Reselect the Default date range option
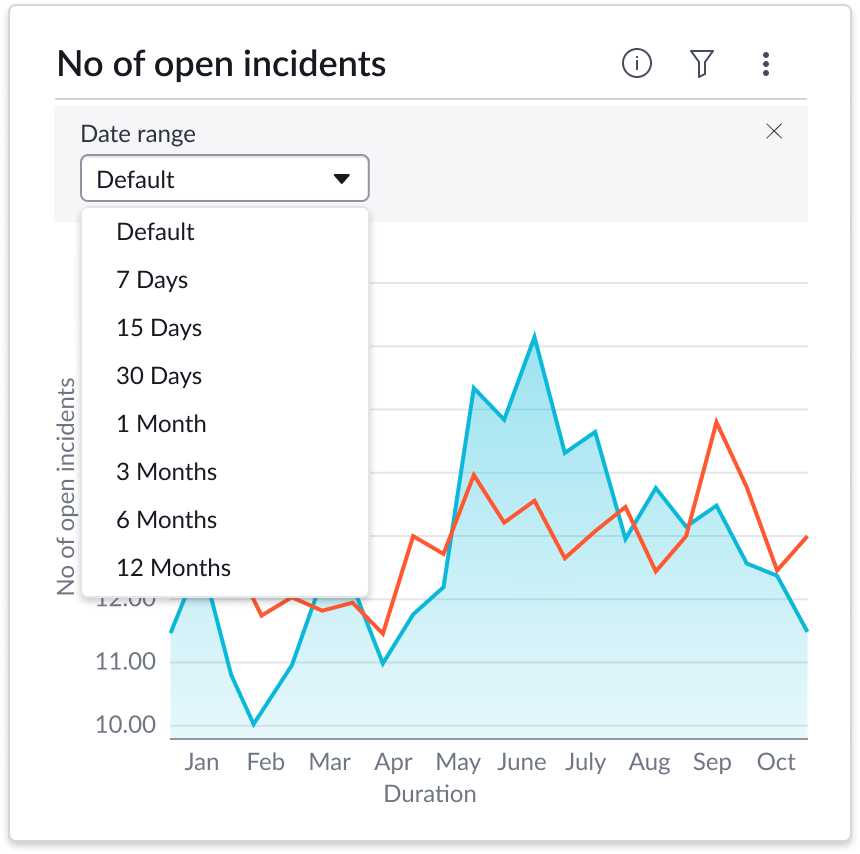This screenshot has height=854, width=860. click(155, 232)
